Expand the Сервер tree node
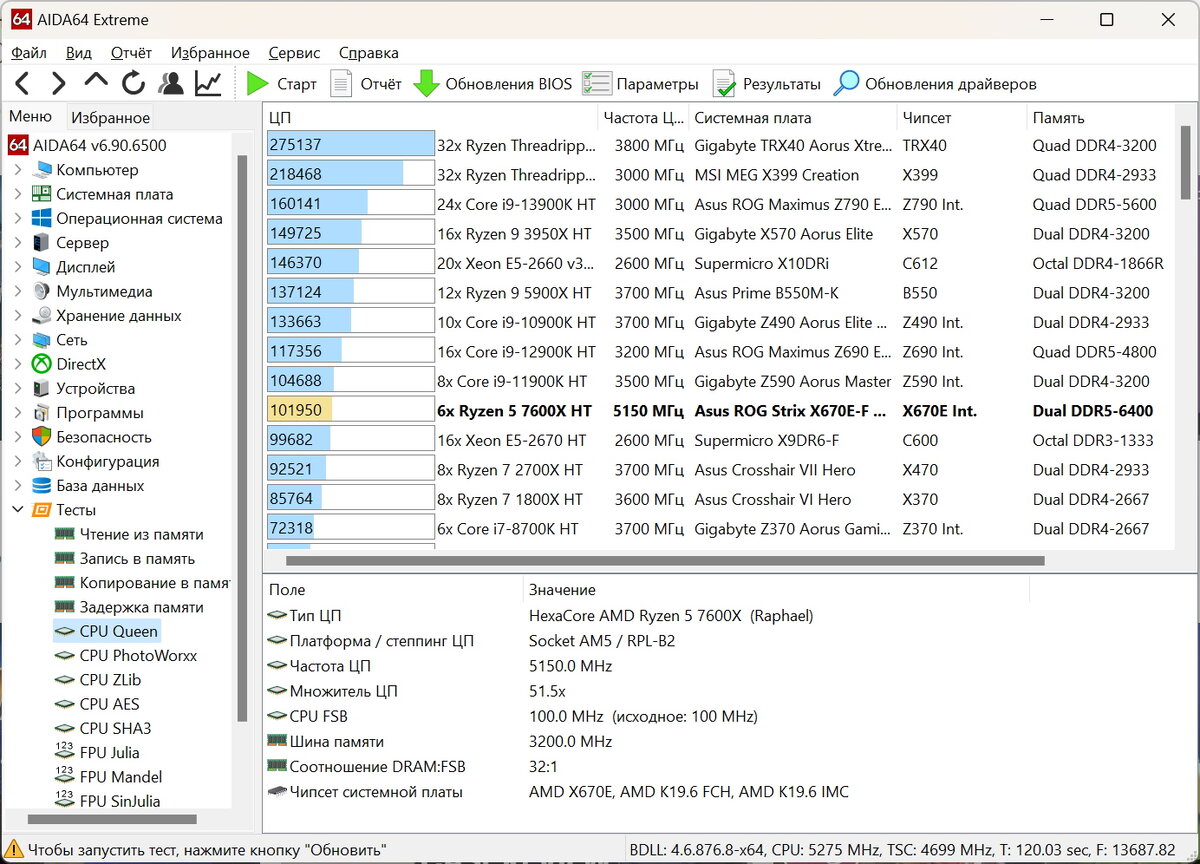 pyautogui.click(x=17, y=243)
